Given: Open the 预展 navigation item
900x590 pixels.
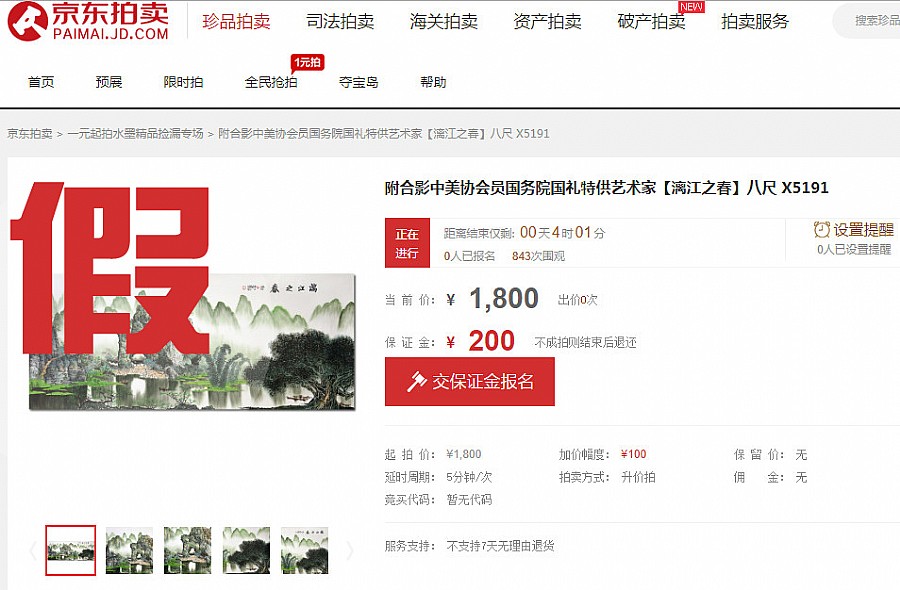Looking at the screenshot, I should [x=109, y=82].
